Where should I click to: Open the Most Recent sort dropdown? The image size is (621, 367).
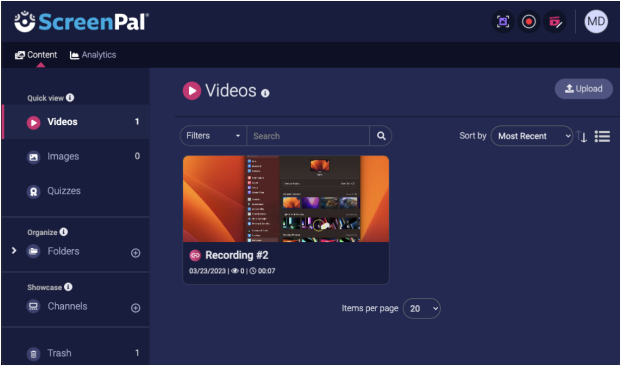pyautogui.click(x=532, y=136)
